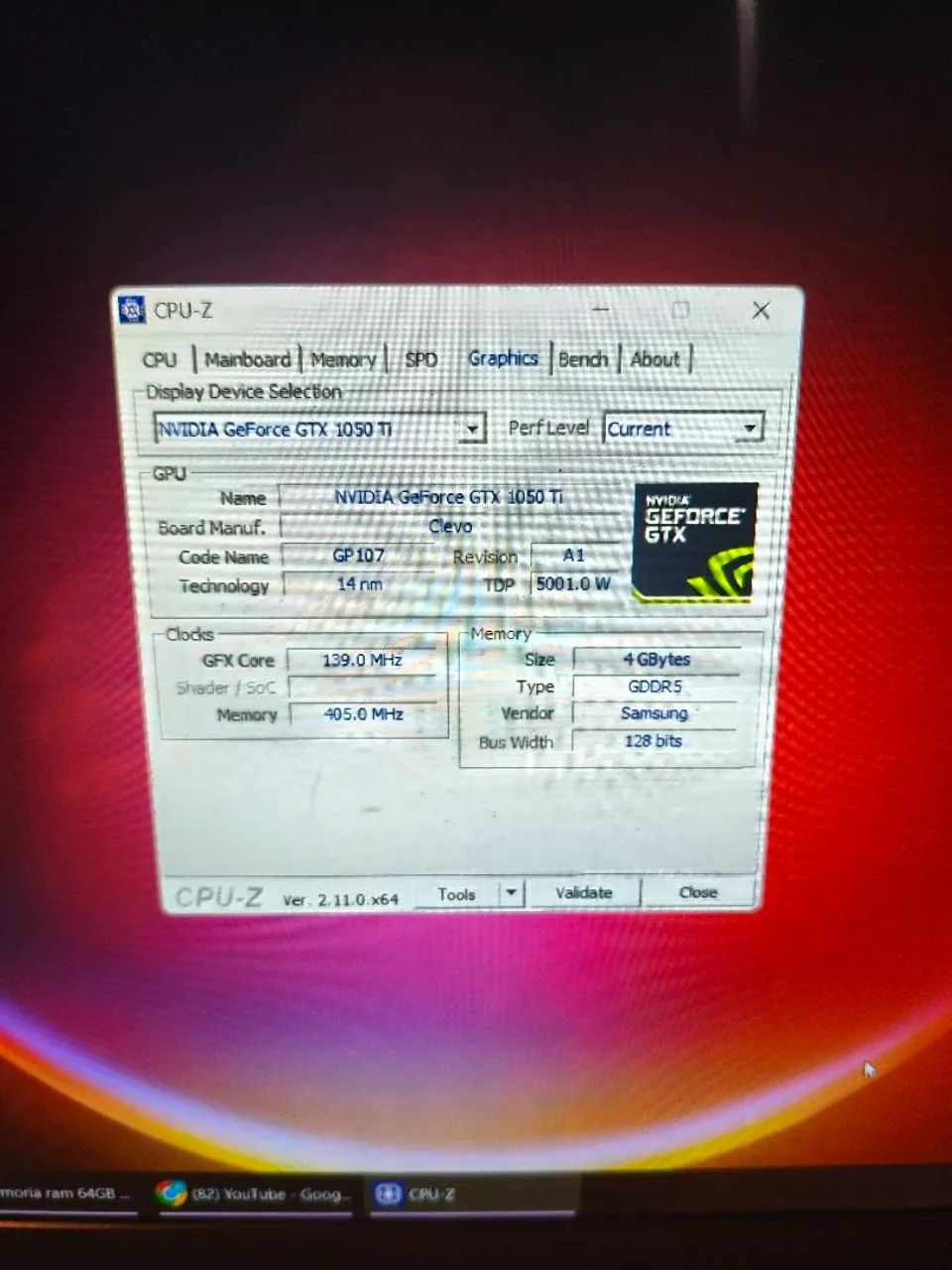
Task: Switch to the YouTube Chrome taskbar window
Action: tap(256, 1195)
